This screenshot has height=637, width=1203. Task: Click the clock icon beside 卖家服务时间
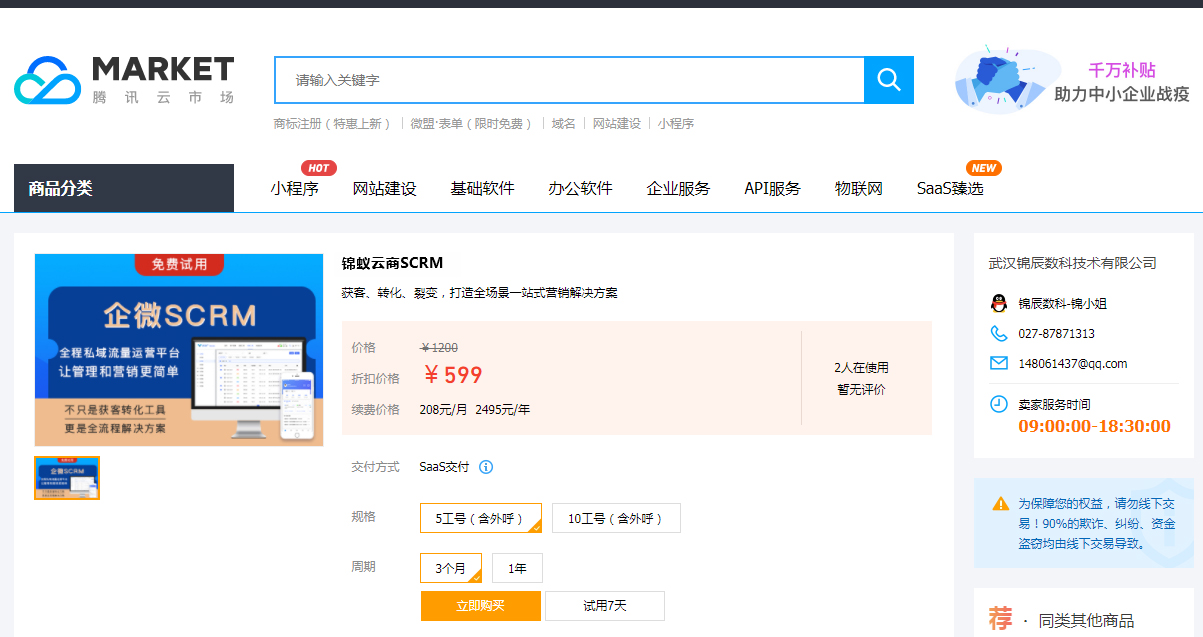click(998, 404)
